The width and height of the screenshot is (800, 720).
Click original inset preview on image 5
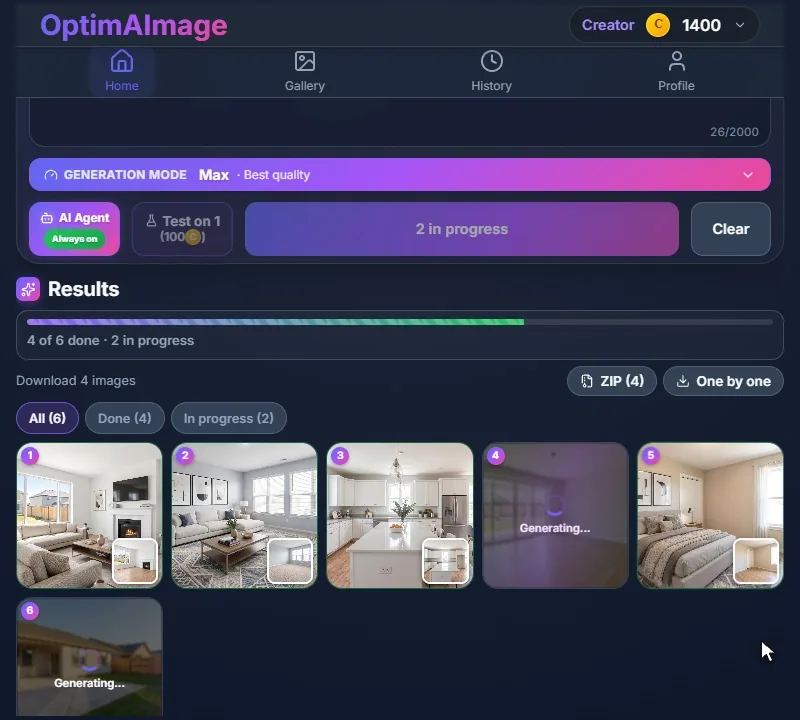[x=756, y=560]
